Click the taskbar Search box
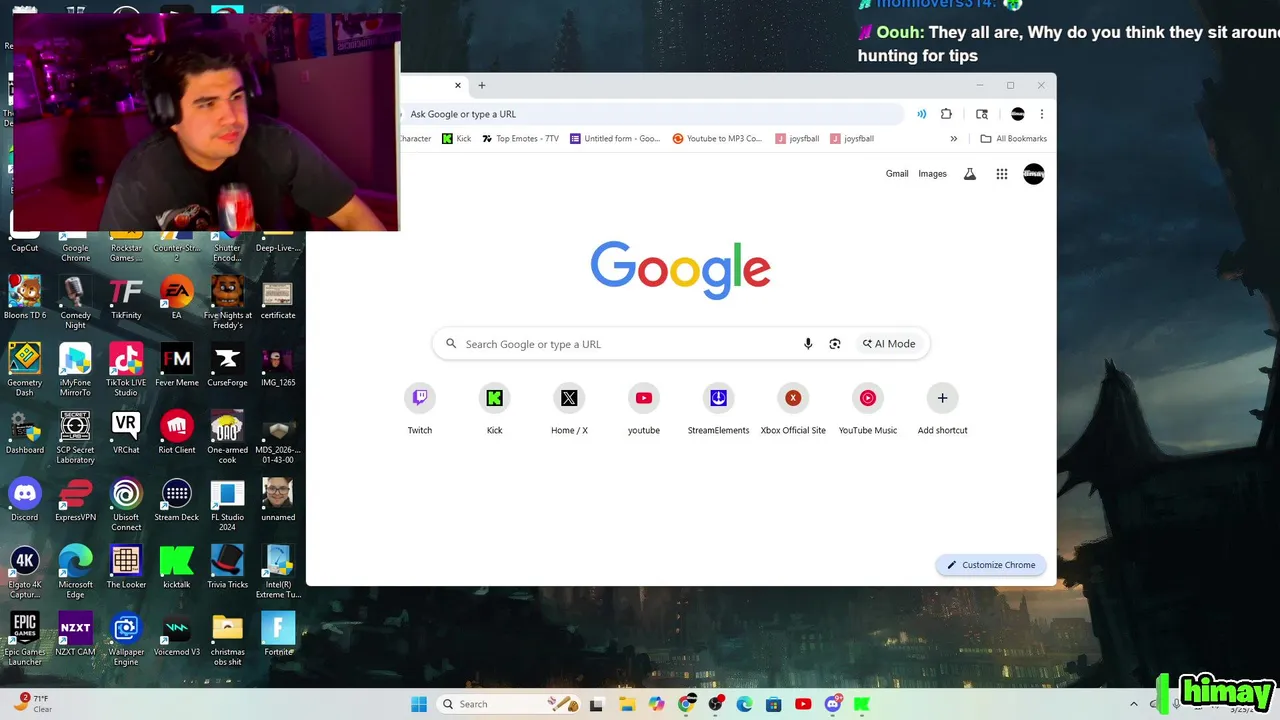Screen dimensions: 1280x720 tap(510, 704)
